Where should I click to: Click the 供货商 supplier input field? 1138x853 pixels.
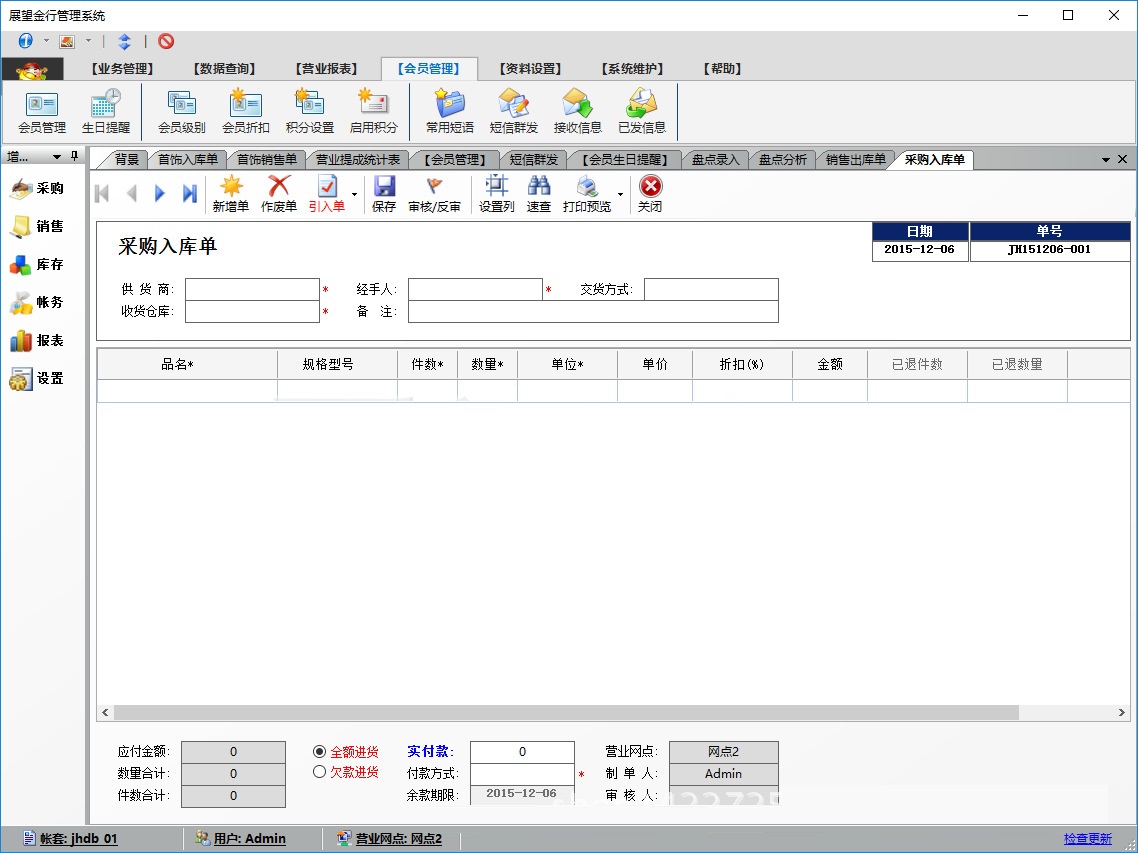click(253, 289)
